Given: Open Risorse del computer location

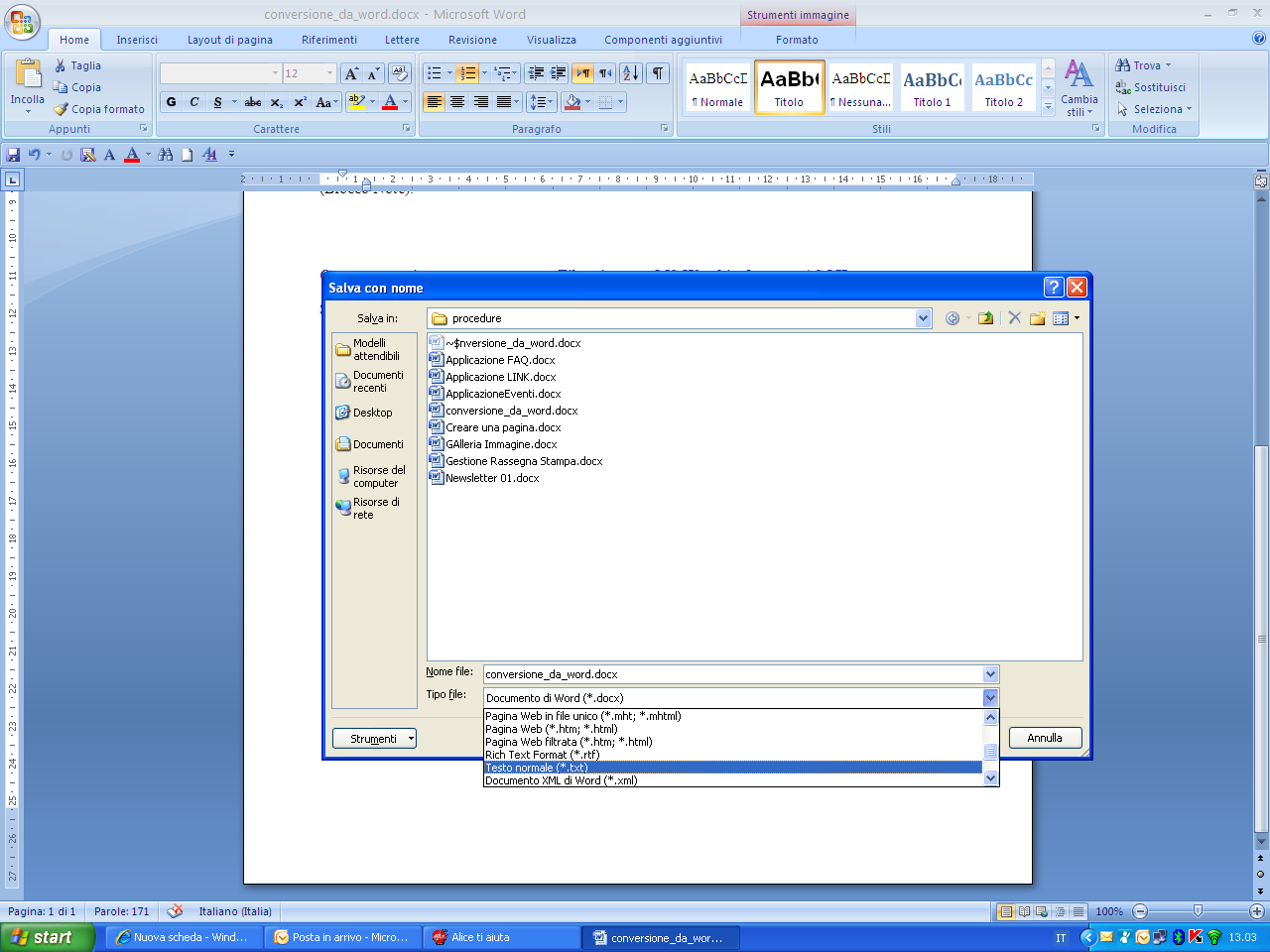Looking at the screenshot, I should pos(374,477).
